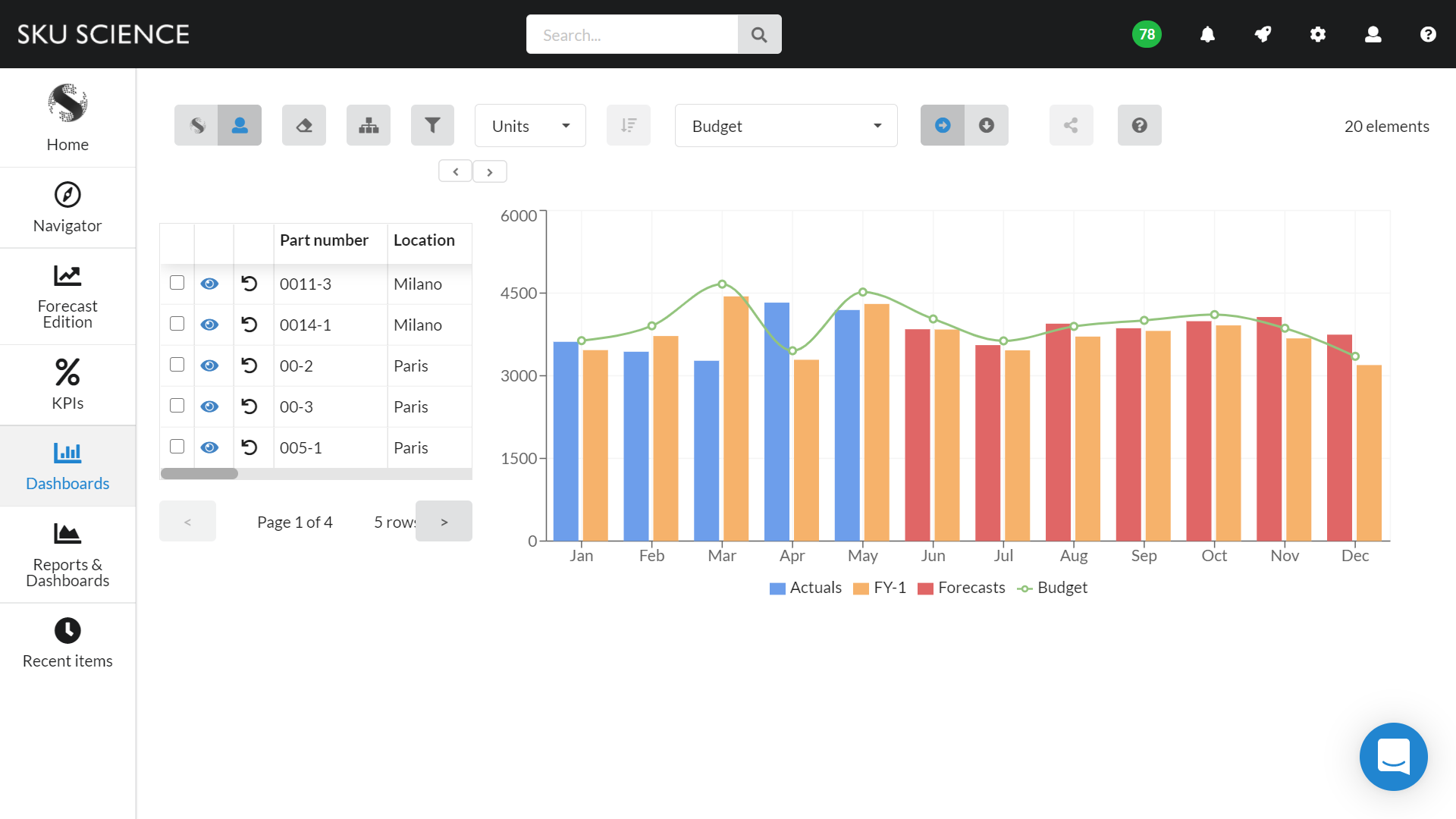
Task: Navigate to the Forecast Edition section
Action: pyautogui.click(x=67, y=296)
